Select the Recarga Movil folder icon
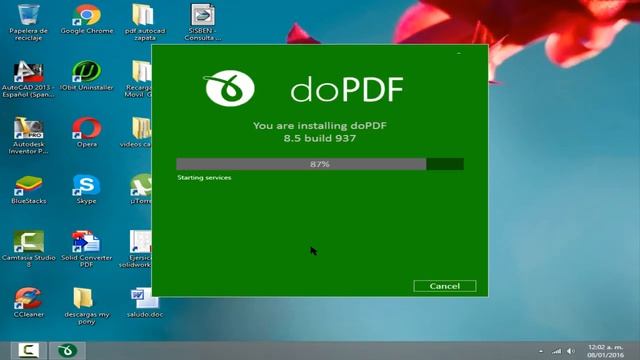640x360 pixels. point(138,79)
